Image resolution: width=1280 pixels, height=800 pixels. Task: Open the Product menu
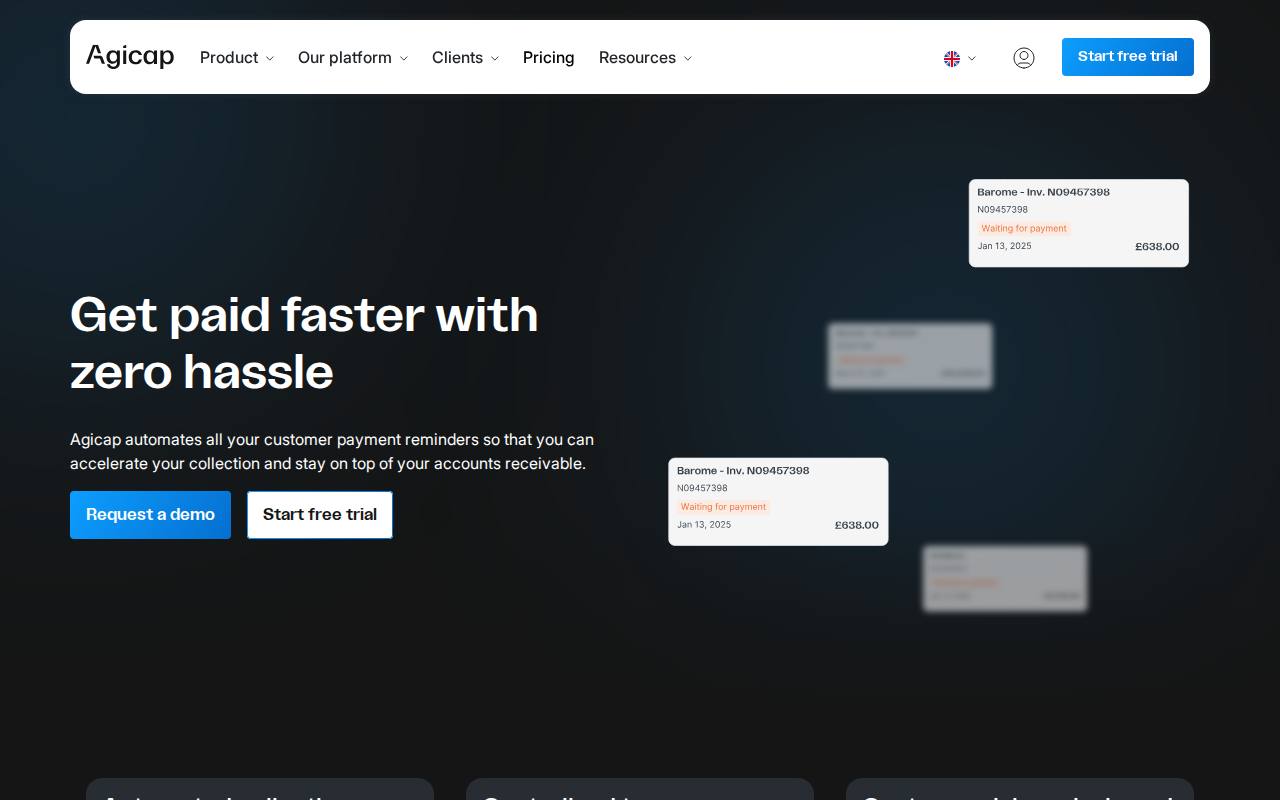(229, 58)
